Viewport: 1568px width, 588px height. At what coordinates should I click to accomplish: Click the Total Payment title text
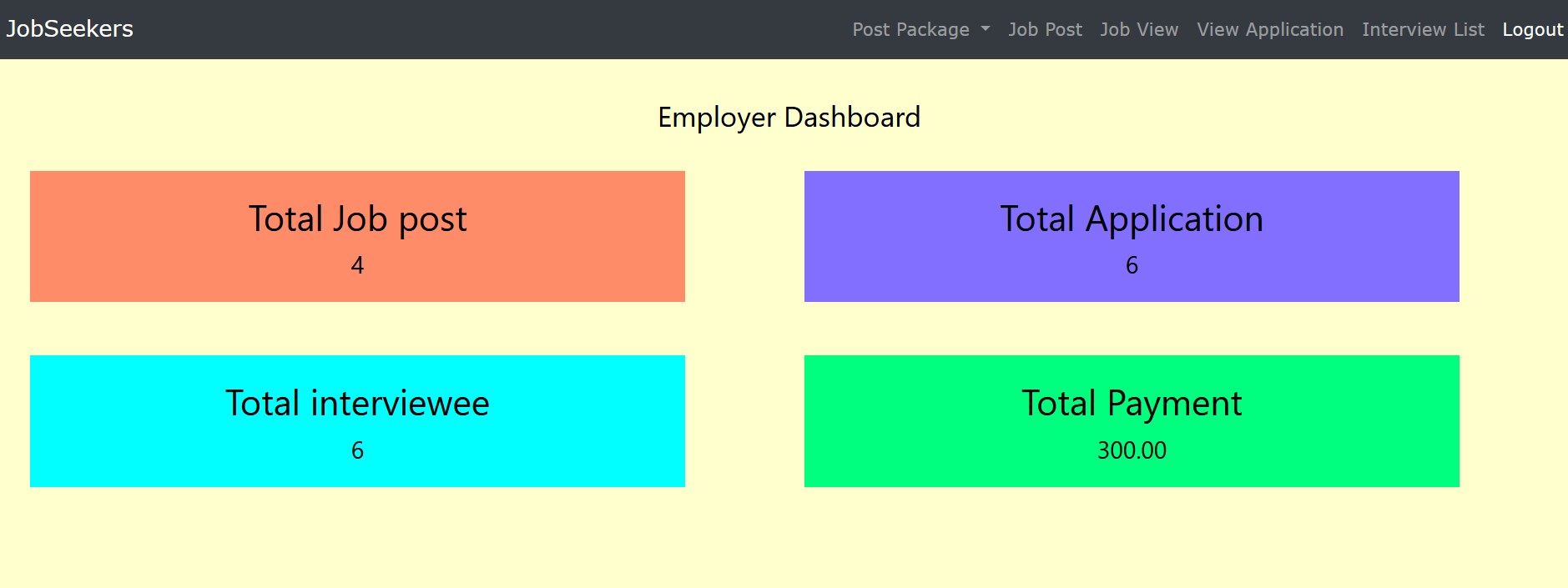[x=1132, y=404]
